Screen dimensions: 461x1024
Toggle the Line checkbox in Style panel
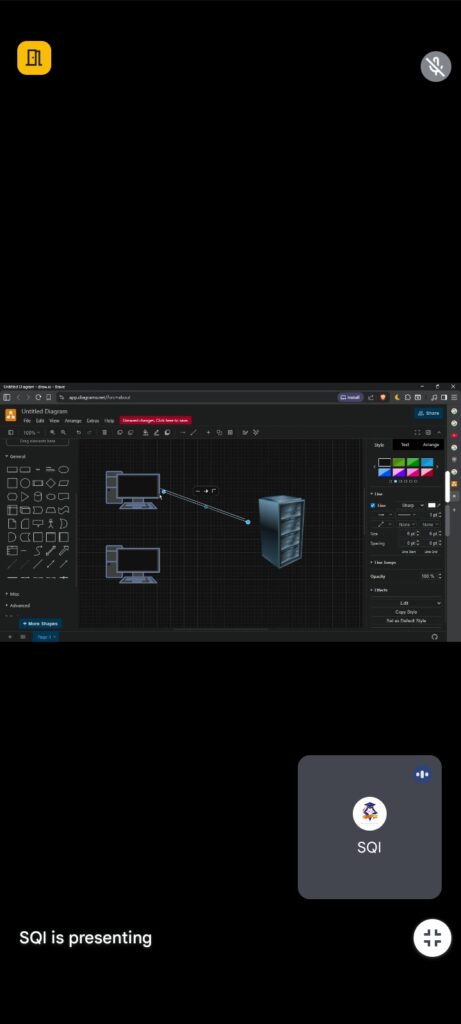tap(373, 505)
